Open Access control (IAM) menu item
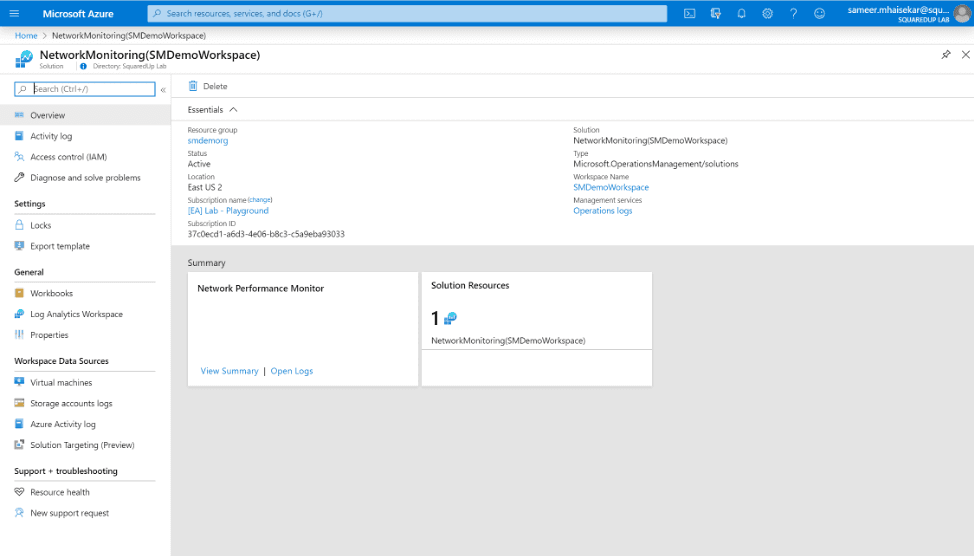 pos(68,157)
